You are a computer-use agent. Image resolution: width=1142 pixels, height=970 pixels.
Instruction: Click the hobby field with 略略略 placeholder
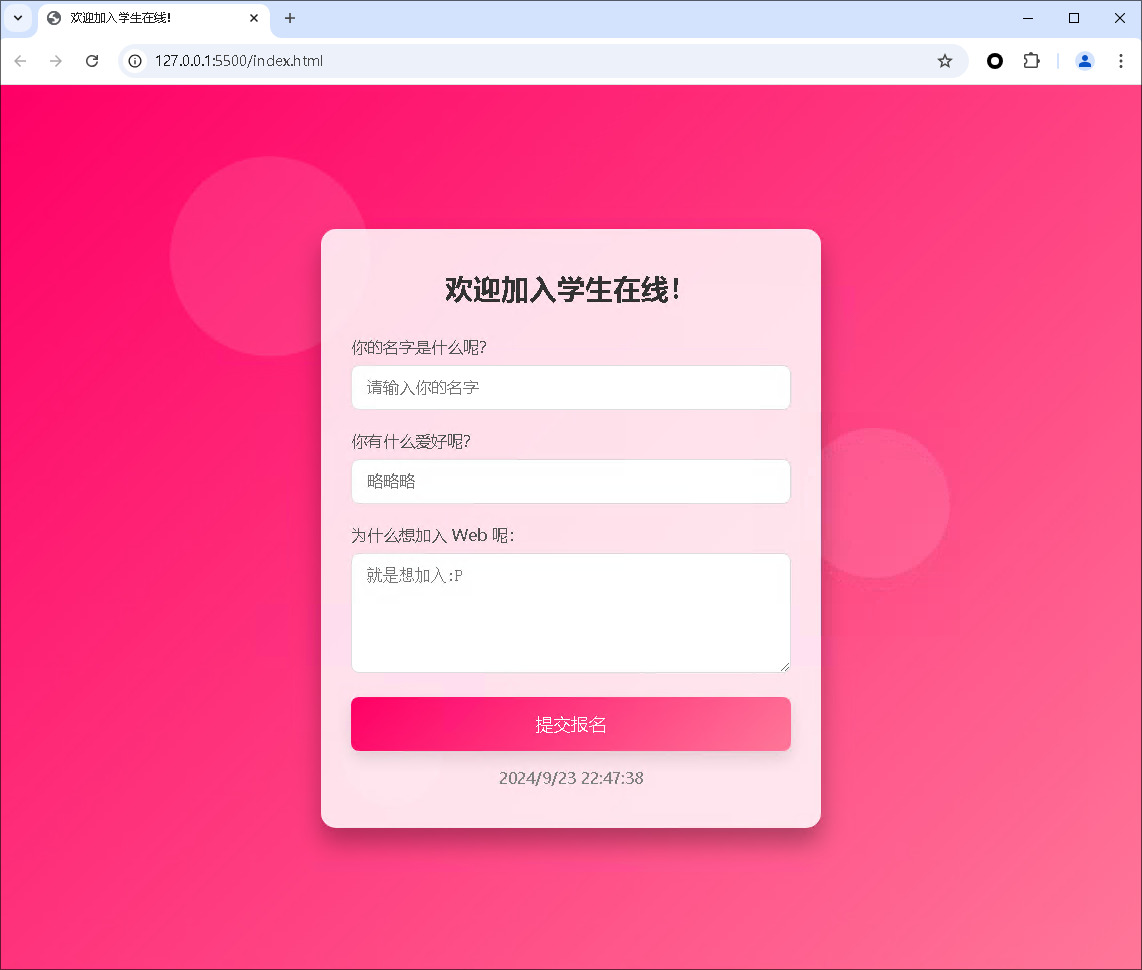pyautogui.click(x=570, y=481)
